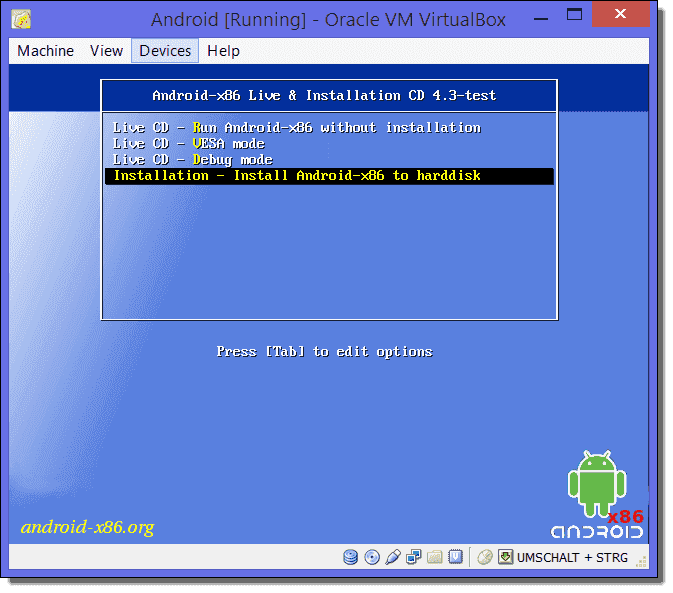Click the Android x86 robot logo

click(x=597, y=494)
